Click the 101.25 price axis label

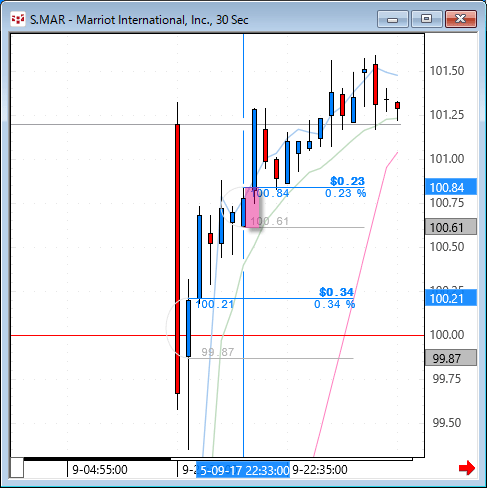(447, 115)
